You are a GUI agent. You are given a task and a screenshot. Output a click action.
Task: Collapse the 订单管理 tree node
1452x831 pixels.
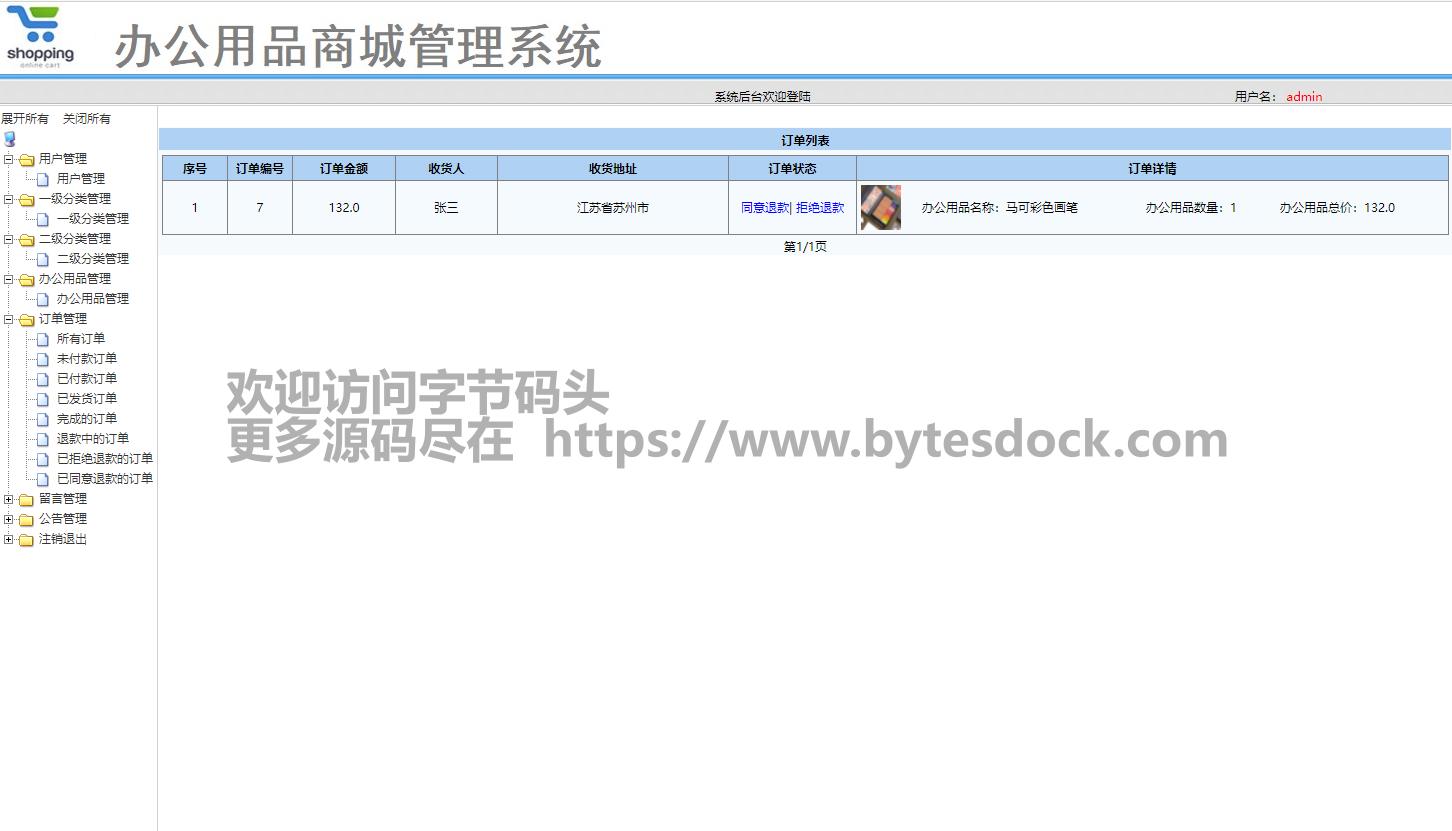[9, 319]
